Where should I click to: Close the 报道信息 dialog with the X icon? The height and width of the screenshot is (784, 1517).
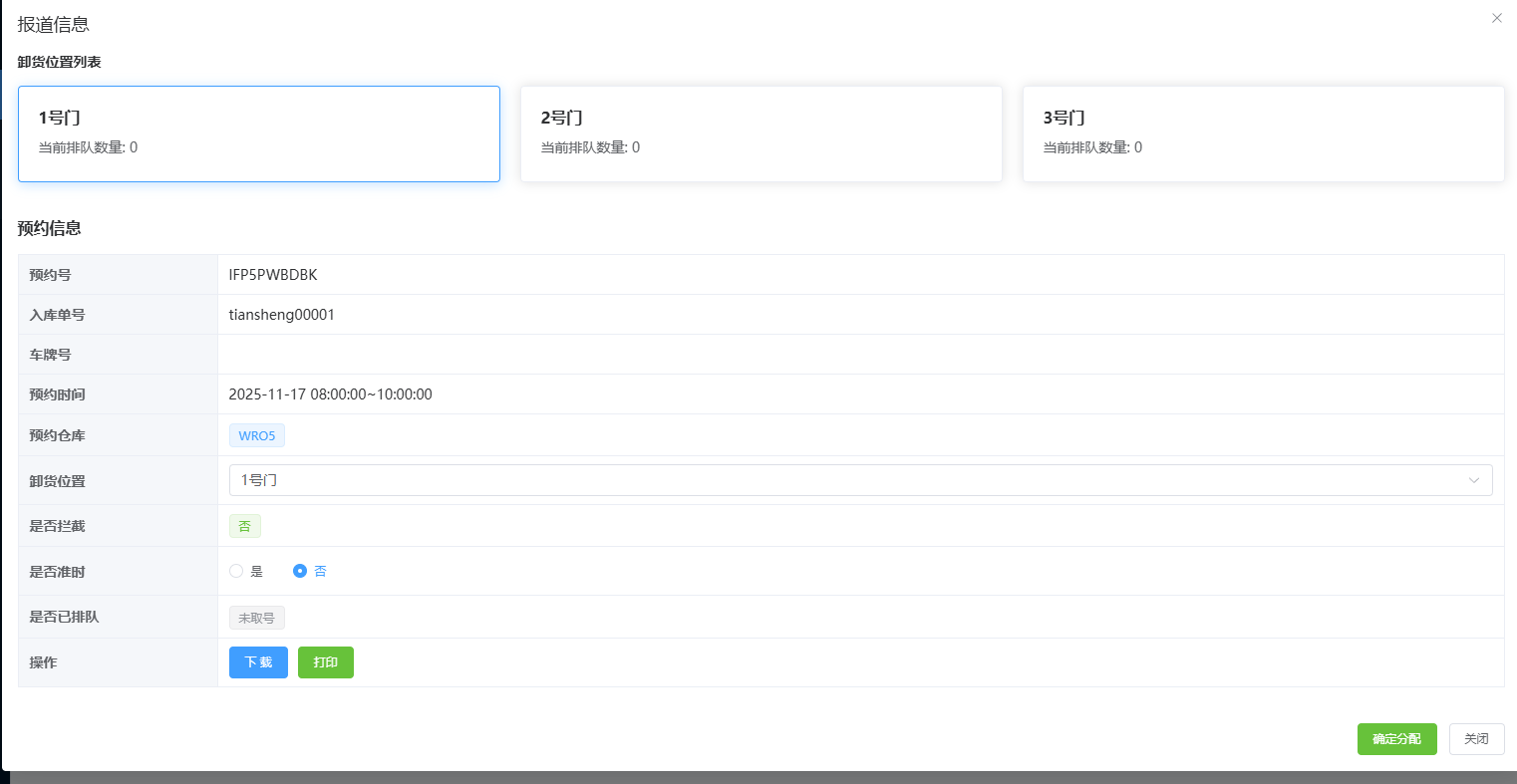tap(1496, 18)
